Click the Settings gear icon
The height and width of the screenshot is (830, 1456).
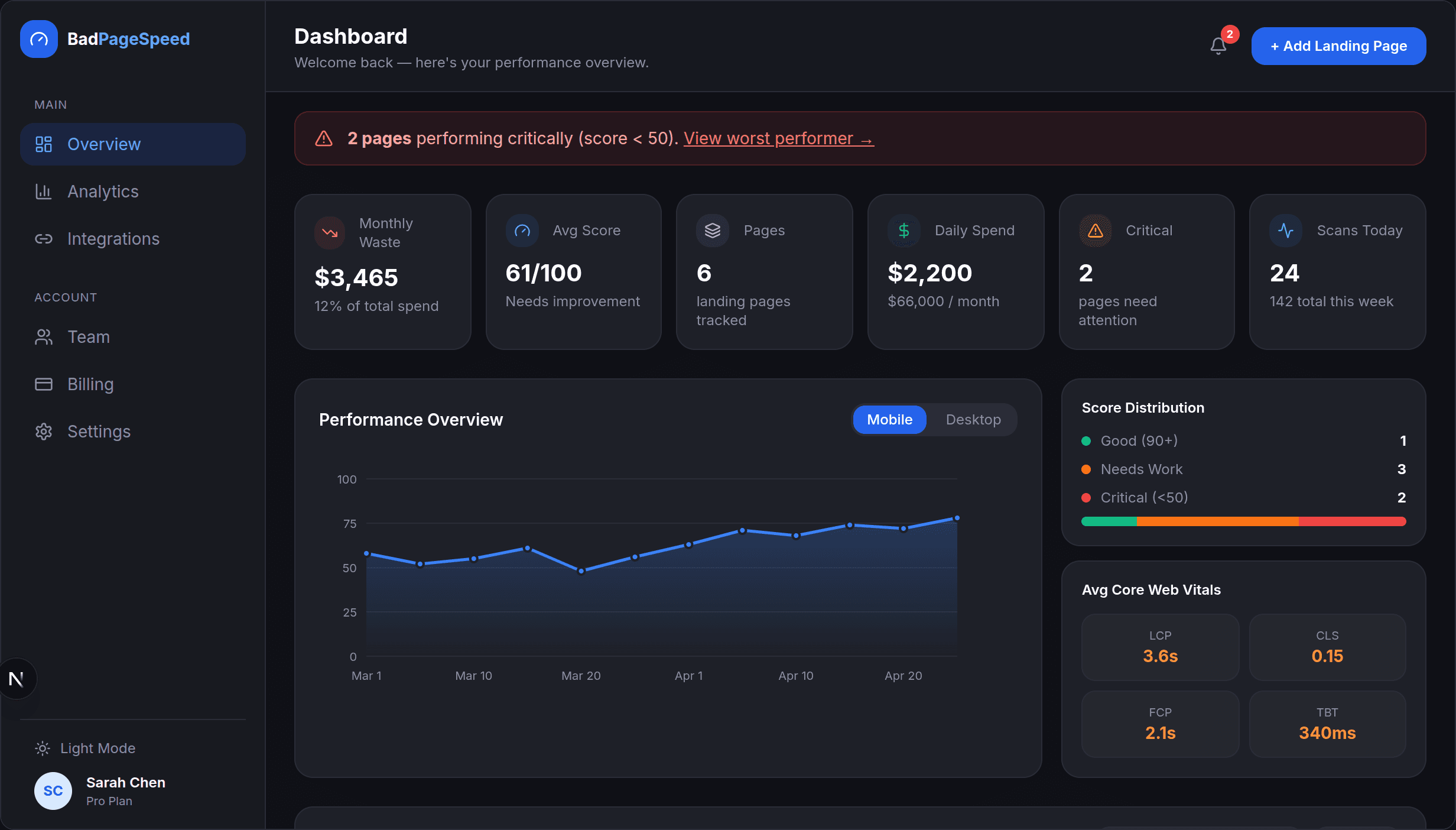click(x=44, y=432)
